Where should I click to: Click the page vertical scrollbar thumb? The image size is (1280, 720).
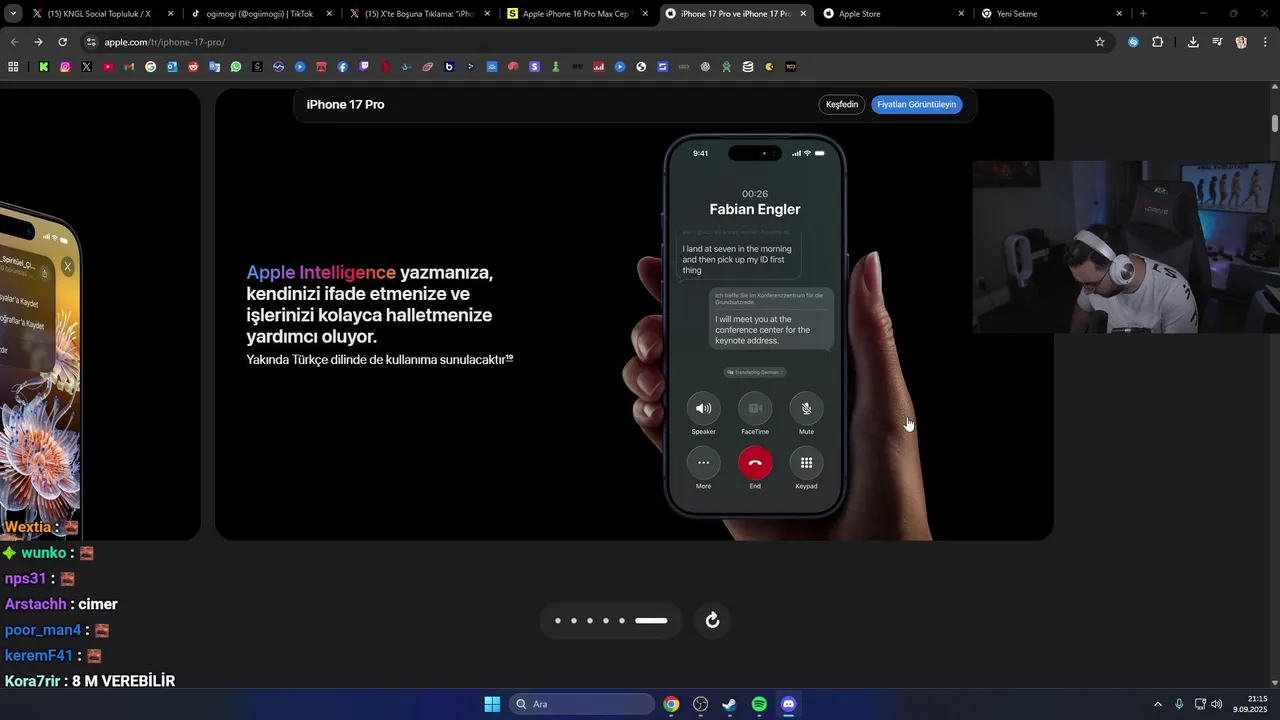[x=1275, y=123]
